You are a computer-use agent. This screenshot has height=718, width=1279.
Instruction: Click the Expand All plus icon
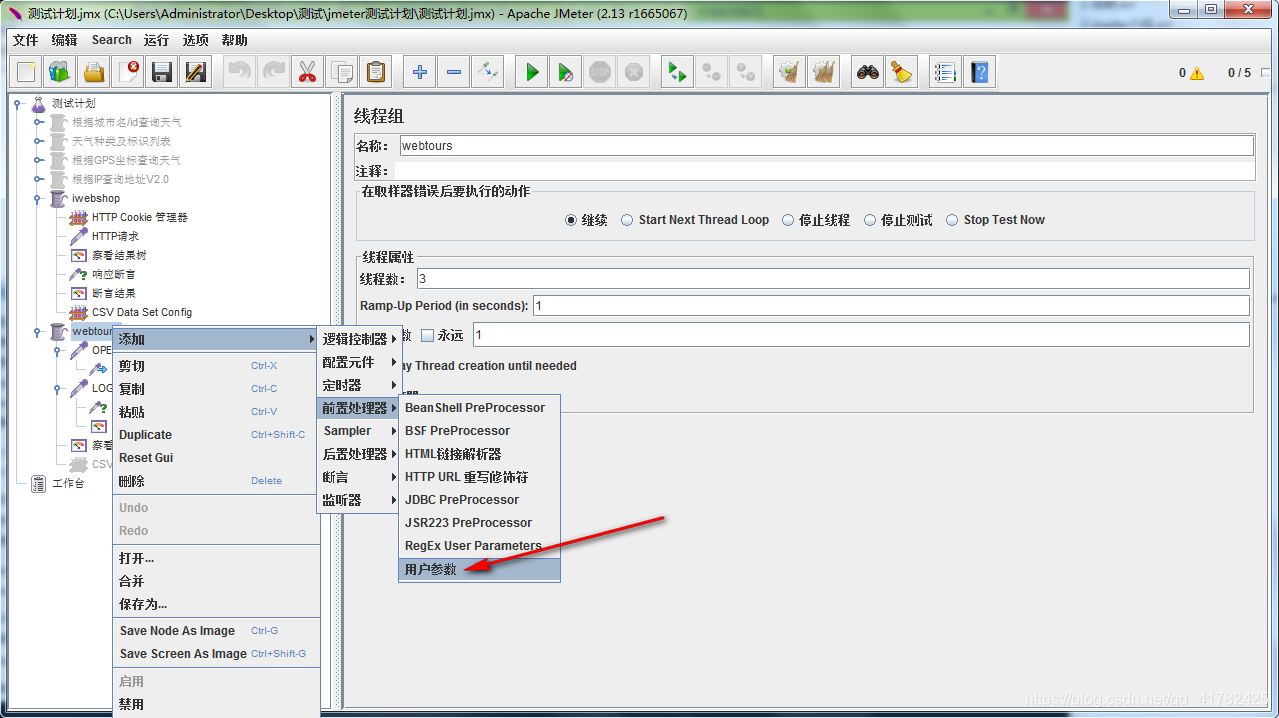(x=420, y=72)
